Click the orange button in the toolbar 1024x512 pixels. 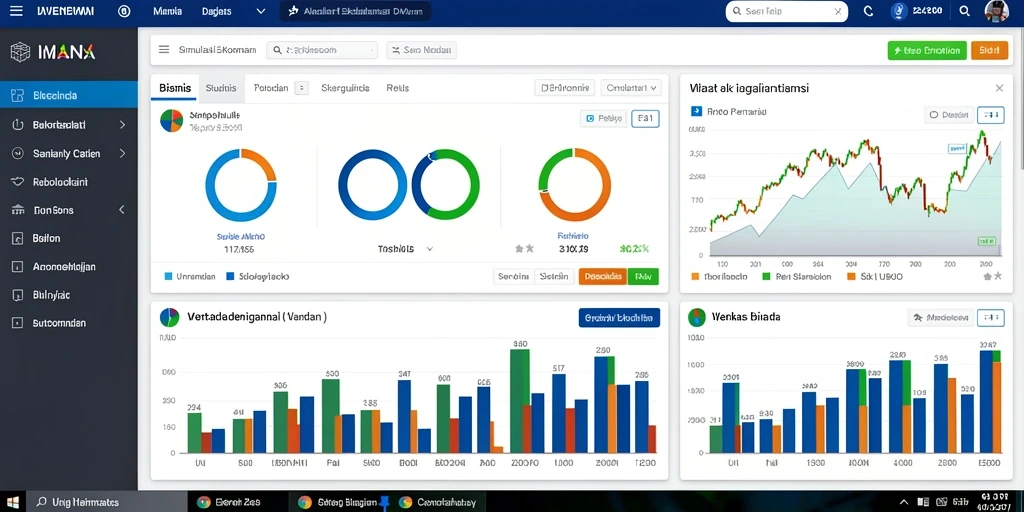tap(989, 50)
